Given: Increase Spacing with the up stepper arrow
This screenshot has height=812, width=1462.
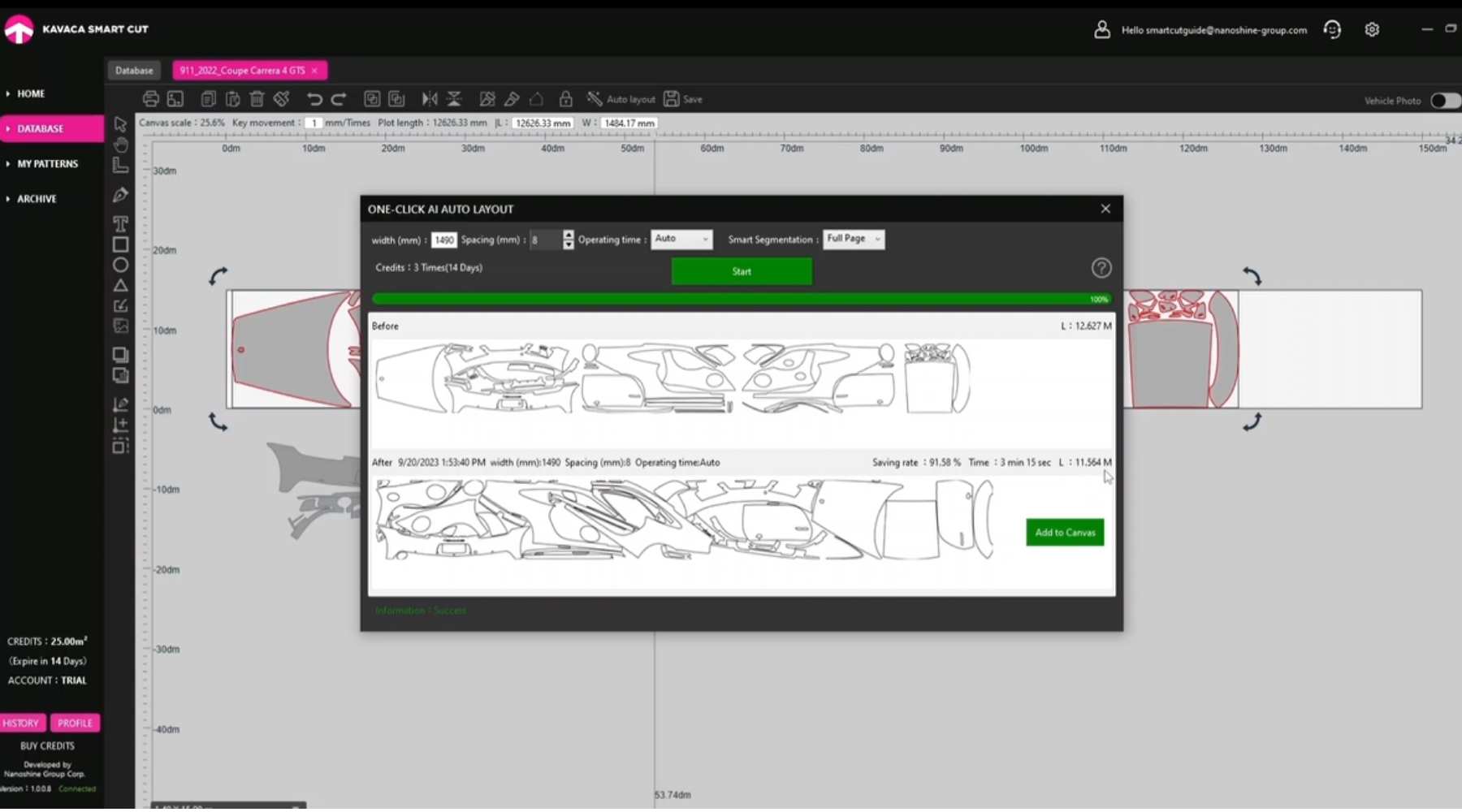Looking at the screenshot, I should coord(568,235).
